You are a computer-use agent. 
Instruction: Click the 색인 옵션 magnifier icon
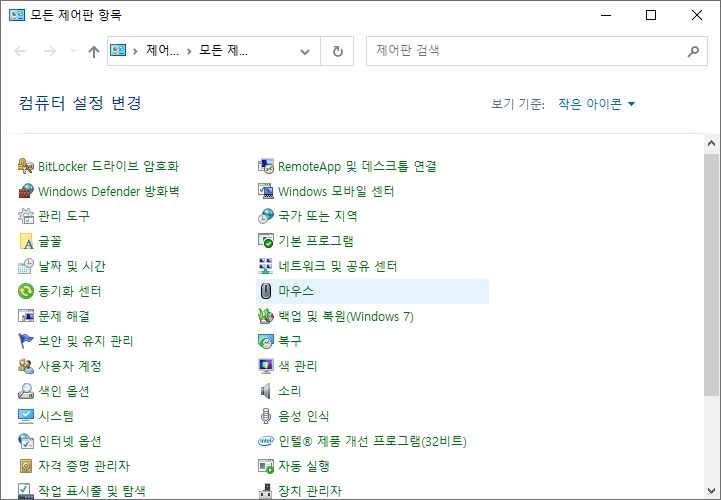click(x=26, y=391)
